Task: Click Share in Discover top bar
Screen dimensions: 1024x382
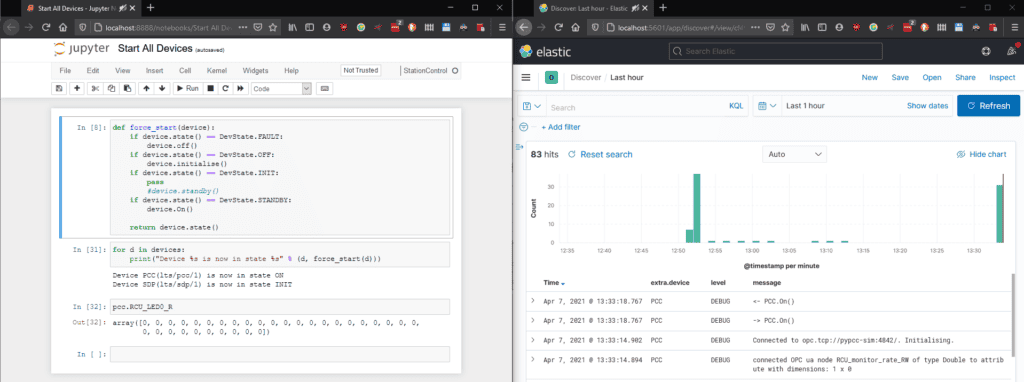Action: pyautogui.click(x=965, y=77)
